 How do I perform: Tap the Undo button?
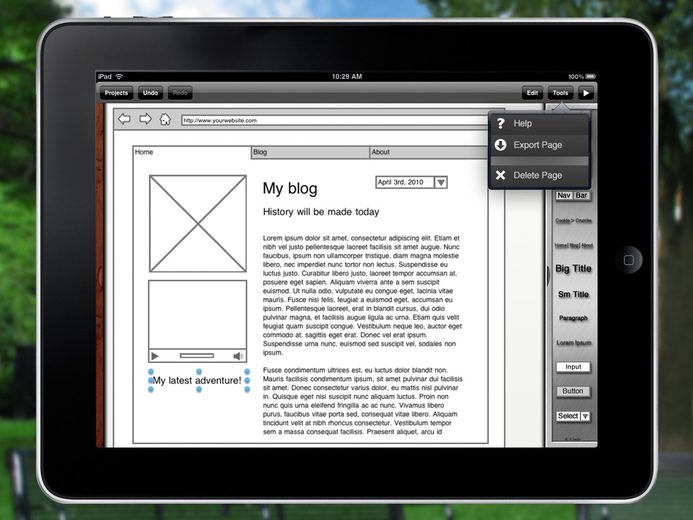[150, 93]
